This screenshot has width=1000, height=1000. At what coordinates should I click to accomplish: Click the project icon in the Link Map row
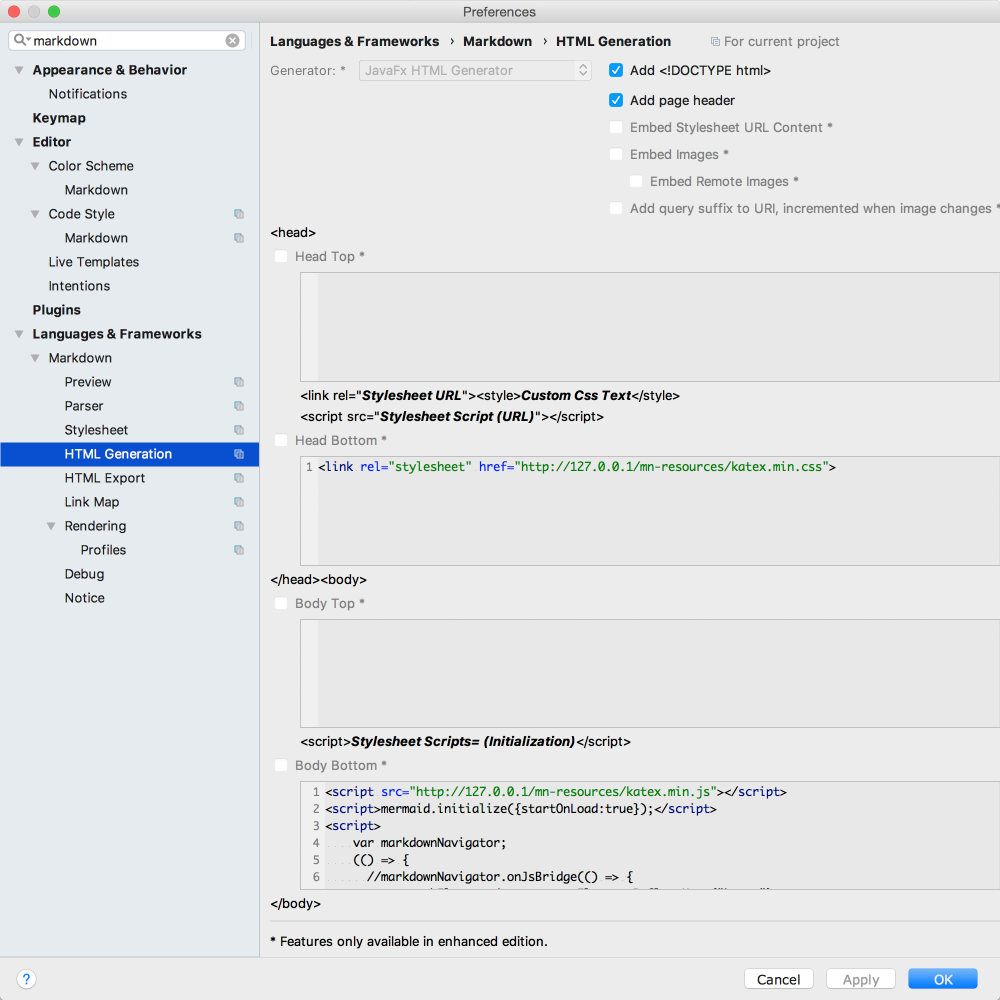[x=239, y=502]
